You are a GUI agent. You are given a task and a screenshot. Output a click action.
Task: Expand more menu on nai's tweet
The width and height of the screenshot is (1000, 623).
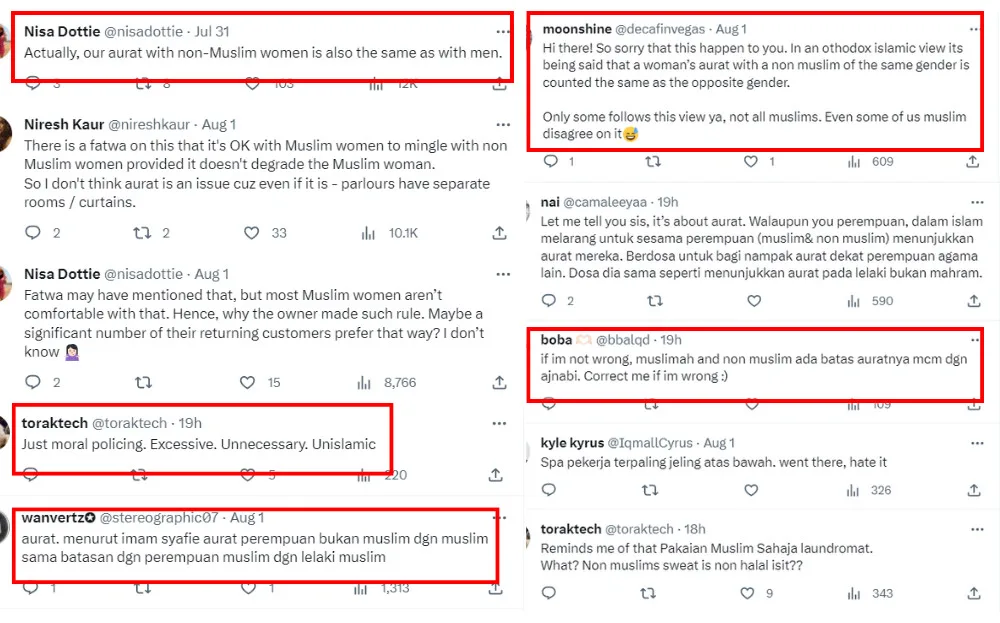pos(974,201)
